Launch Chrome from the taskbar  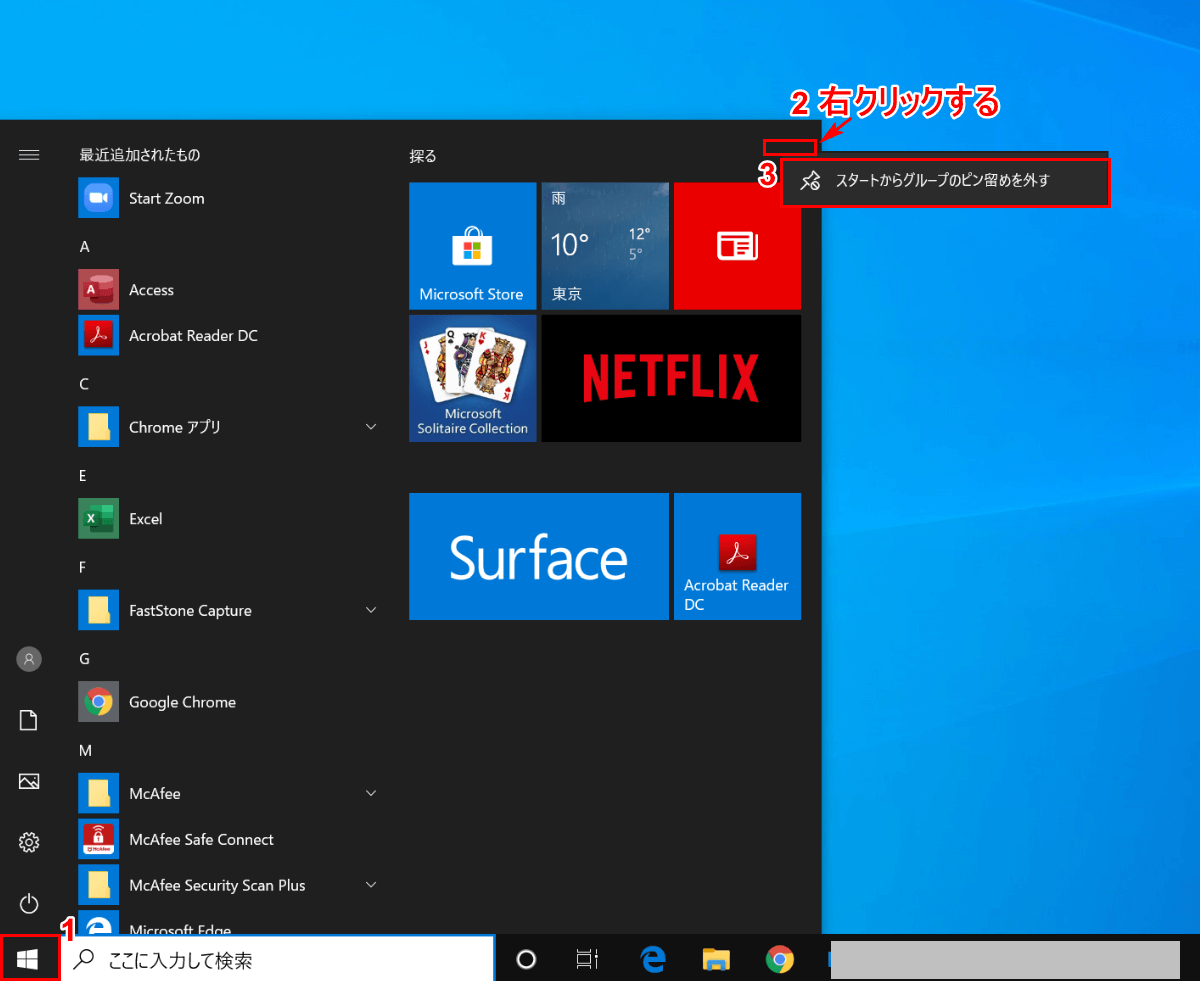click(779, 960)
